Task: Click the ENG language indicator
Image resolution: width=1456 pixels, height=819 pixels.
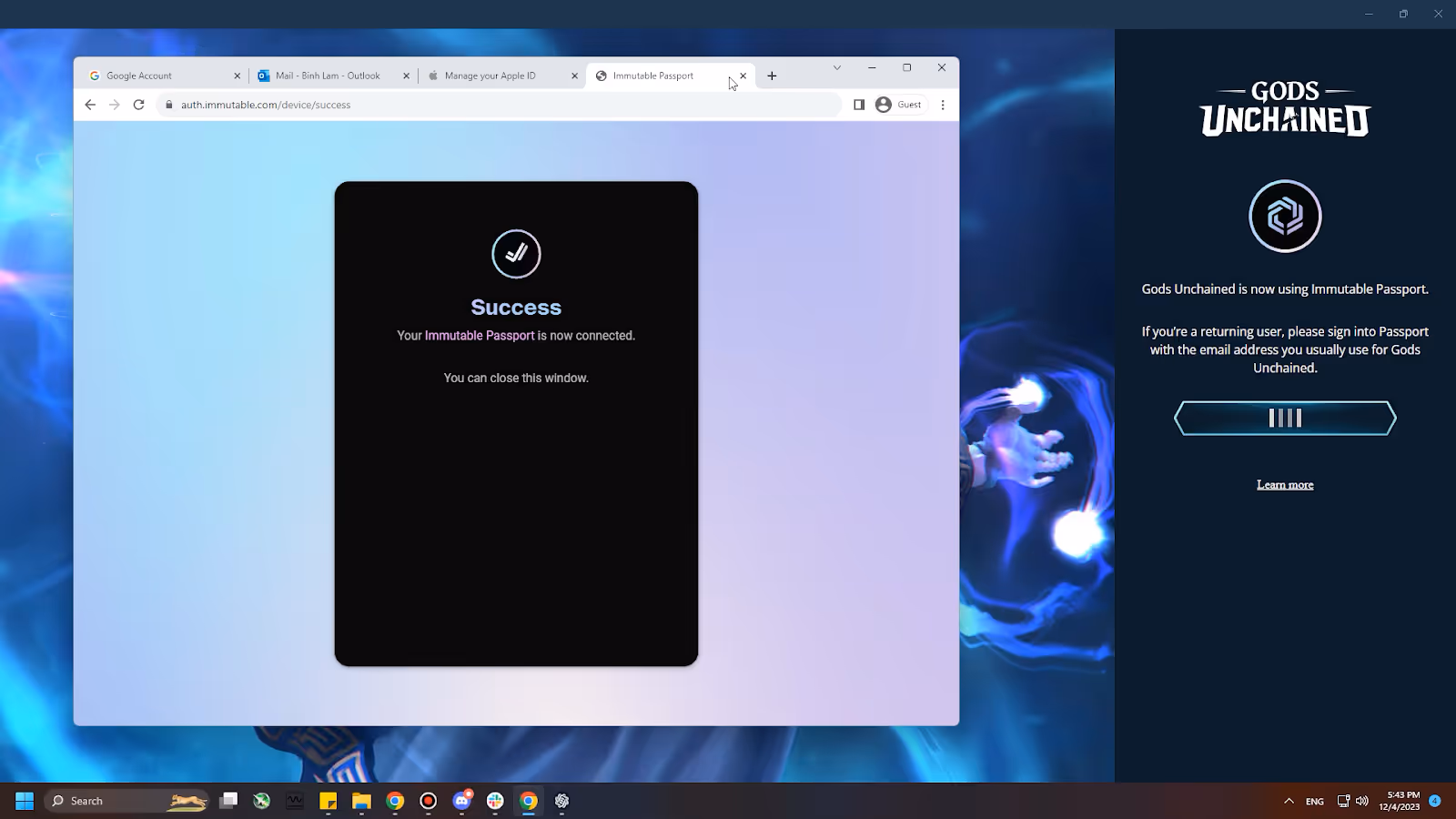Action: 1315,801
